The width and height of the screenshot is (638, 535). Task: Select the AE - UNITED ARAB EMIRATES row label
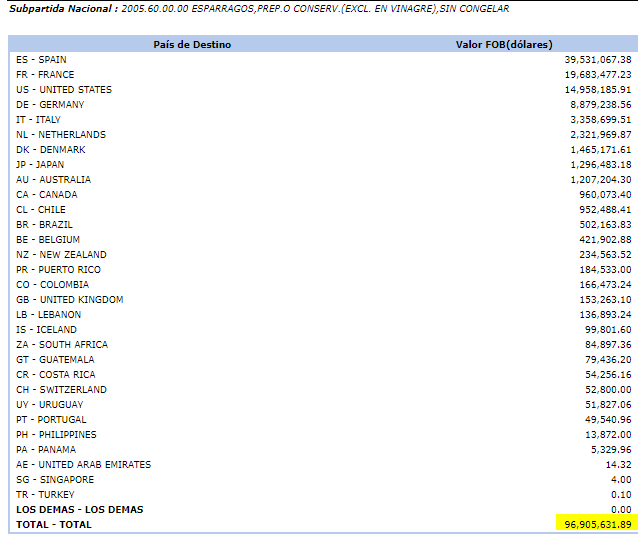83,465
